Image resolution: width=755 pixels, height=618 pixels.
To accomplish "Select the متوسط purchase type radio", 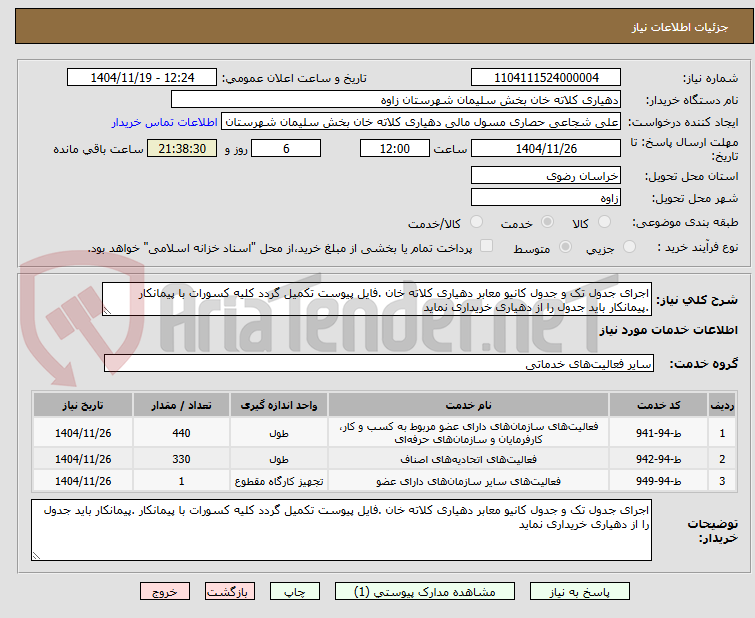I will (x=565, y=247).
